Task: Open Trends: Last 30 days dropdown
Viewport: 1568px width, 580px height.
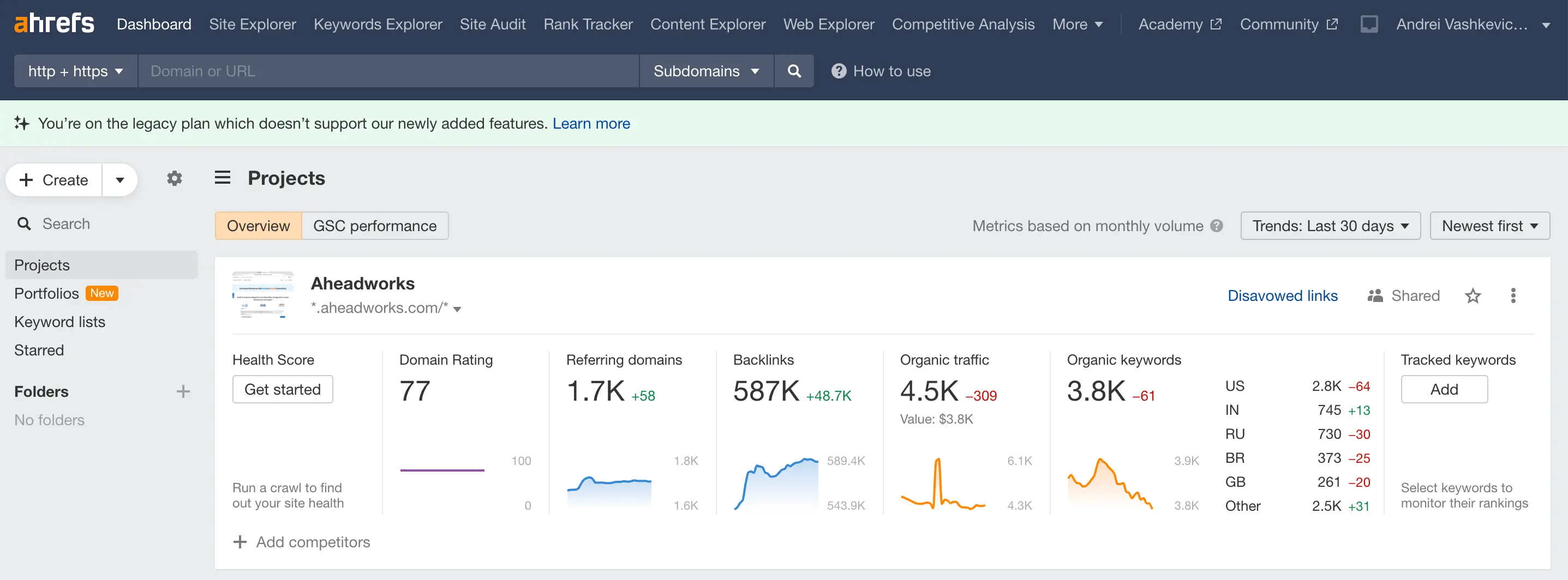Action: coord(1330,226)
